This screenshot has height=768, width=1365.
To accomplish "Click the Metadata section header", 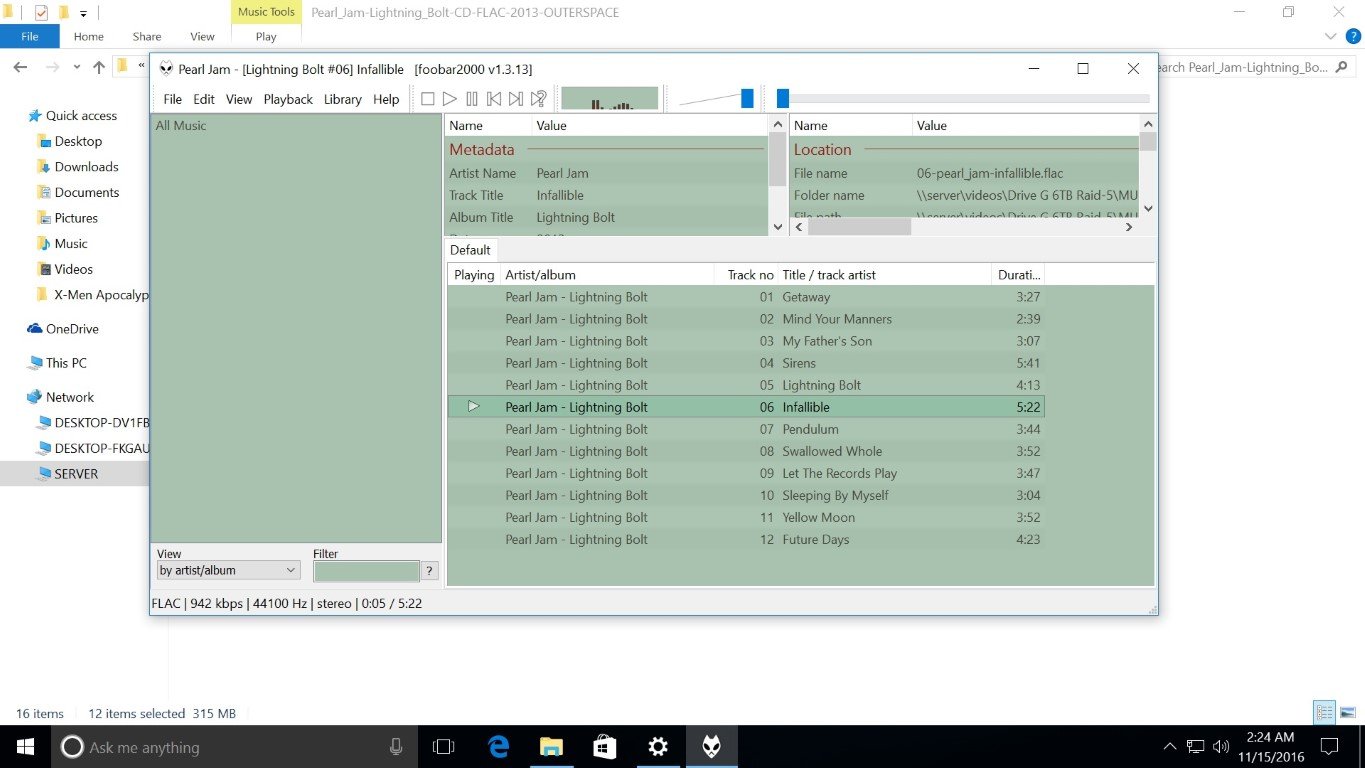I will pyautogui.click(x=482, y=150).
